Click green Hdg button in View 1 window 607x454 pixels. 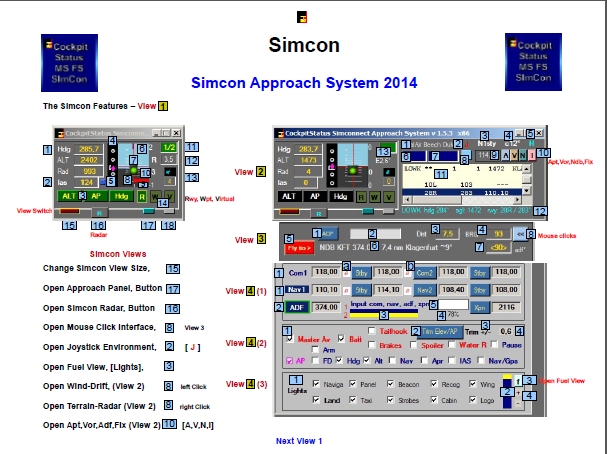tap(121, 196)
